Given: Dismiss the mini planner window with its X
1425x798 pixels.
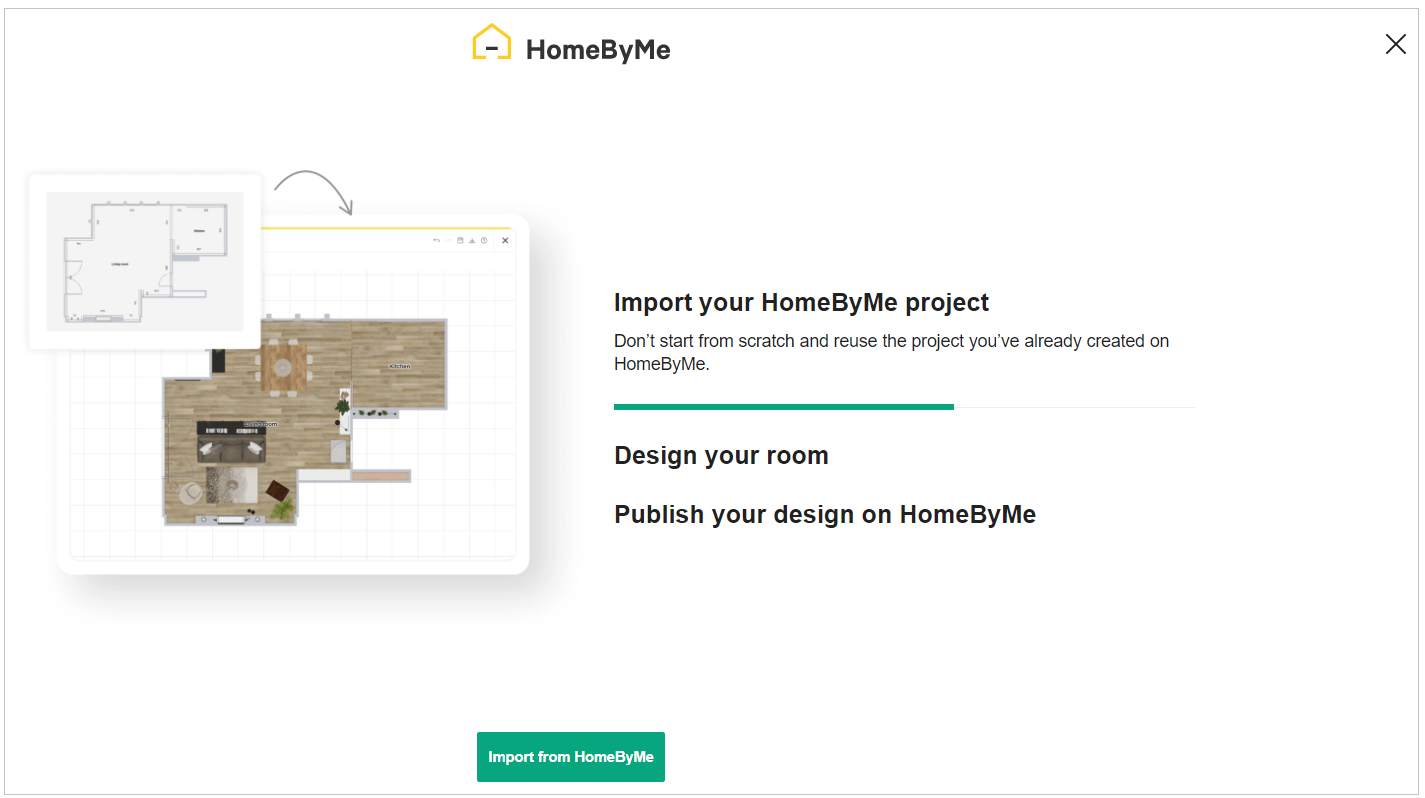Looking at the screenshot, I should point(505,240).
